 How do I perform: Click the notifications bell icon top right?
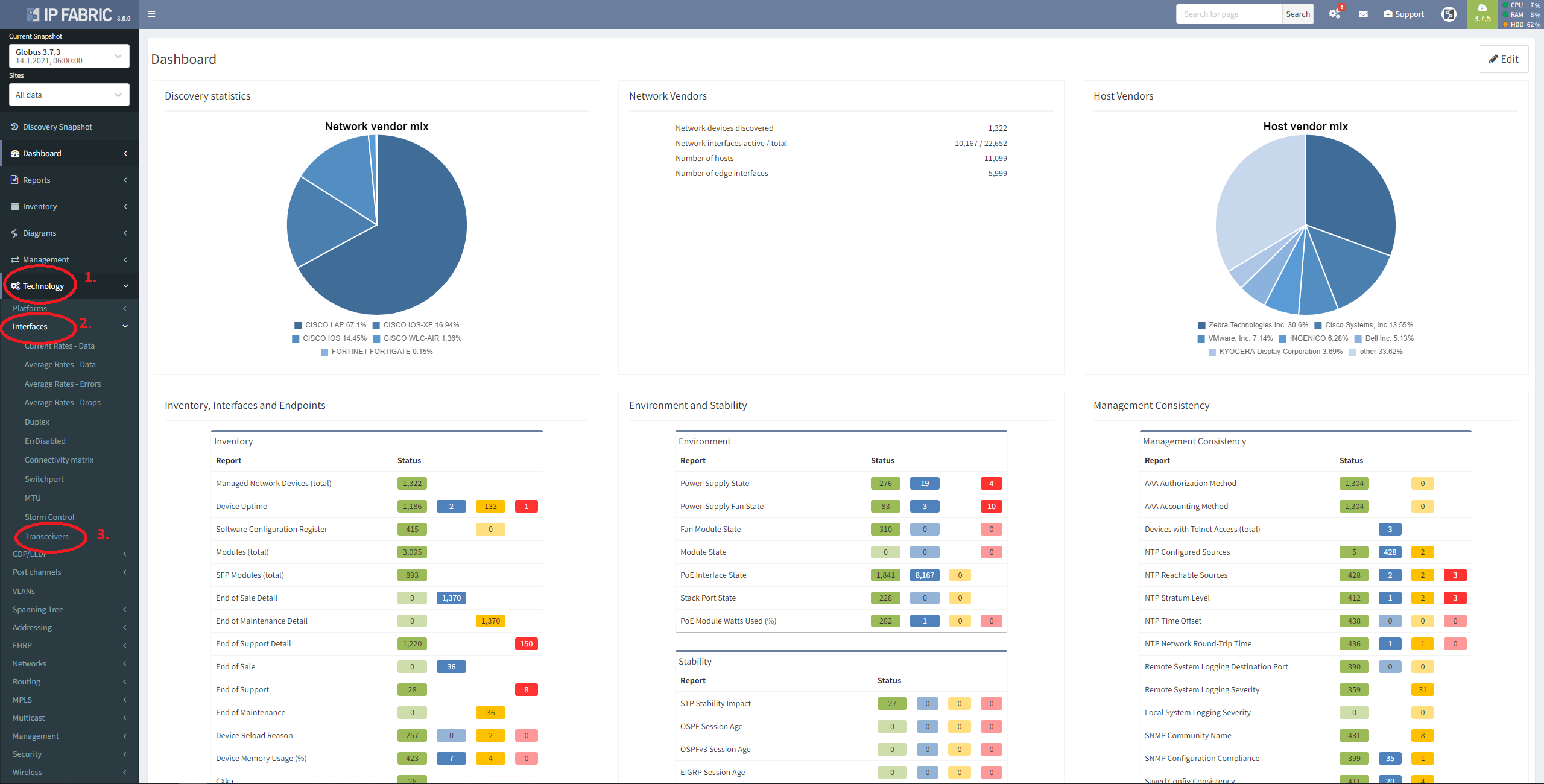(1335, 14)
